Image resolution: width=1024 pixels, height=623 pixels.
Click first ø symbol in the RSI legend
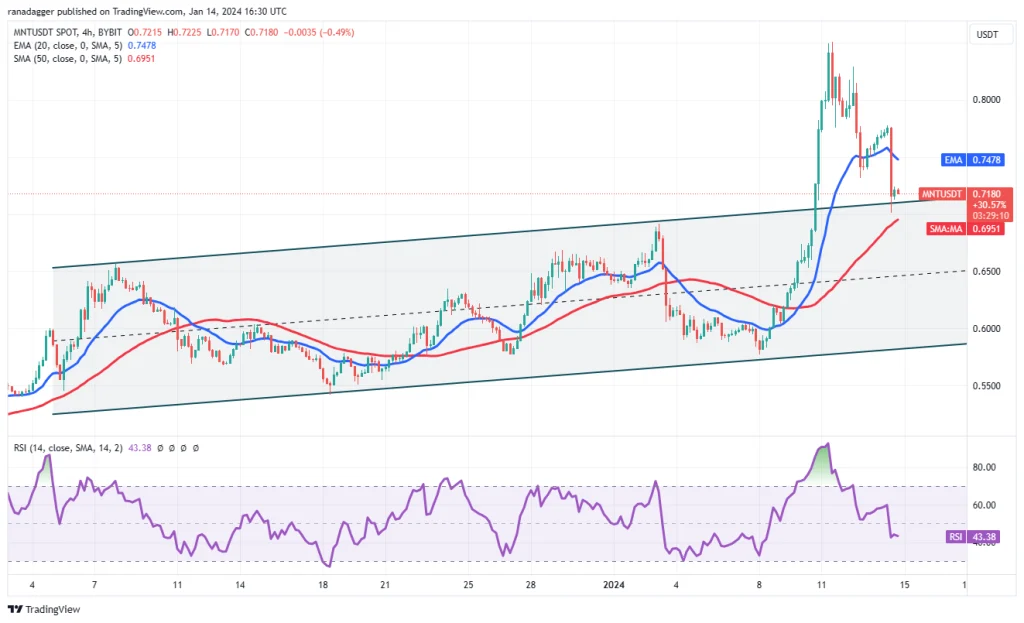tap(160, 448)
